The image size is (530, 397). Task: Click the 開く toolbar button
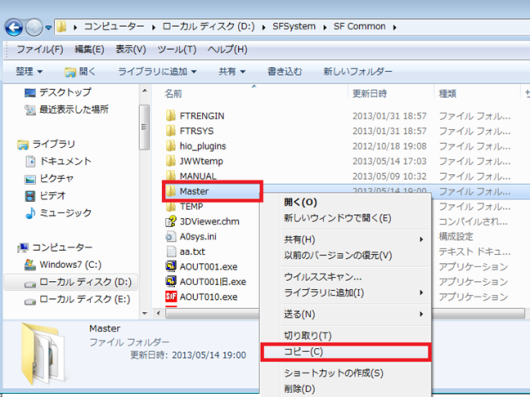pos(80,71)
